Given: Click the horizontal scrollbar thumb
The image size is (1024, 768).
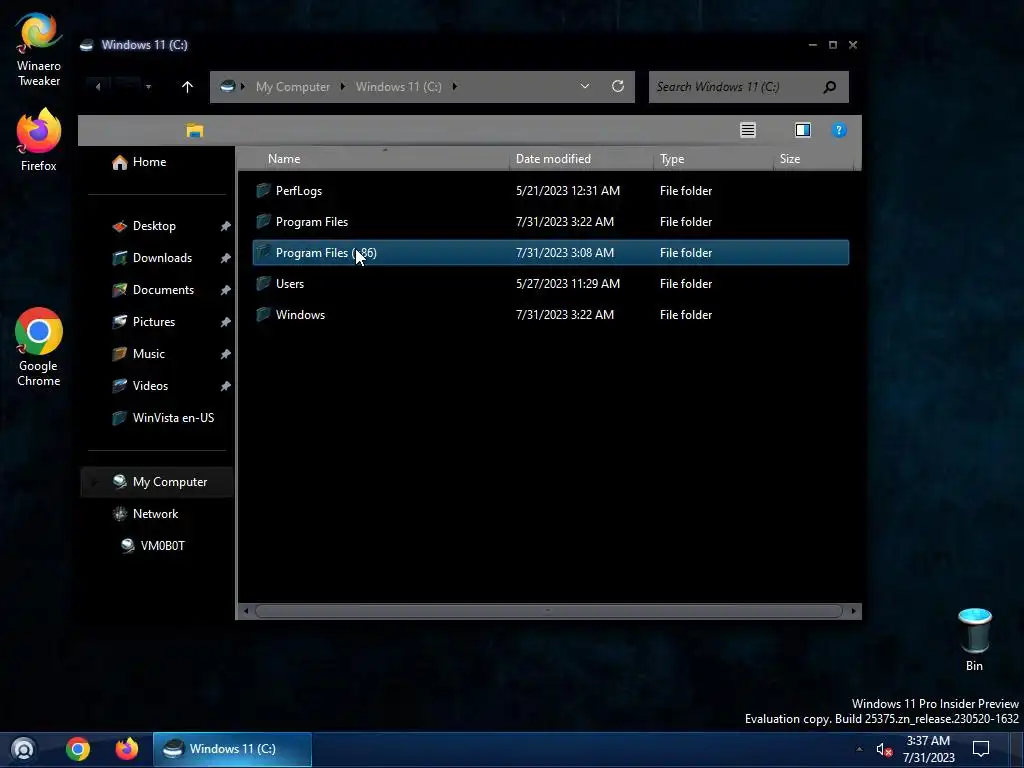Looking at the screenshot, I should coord(549,611).
